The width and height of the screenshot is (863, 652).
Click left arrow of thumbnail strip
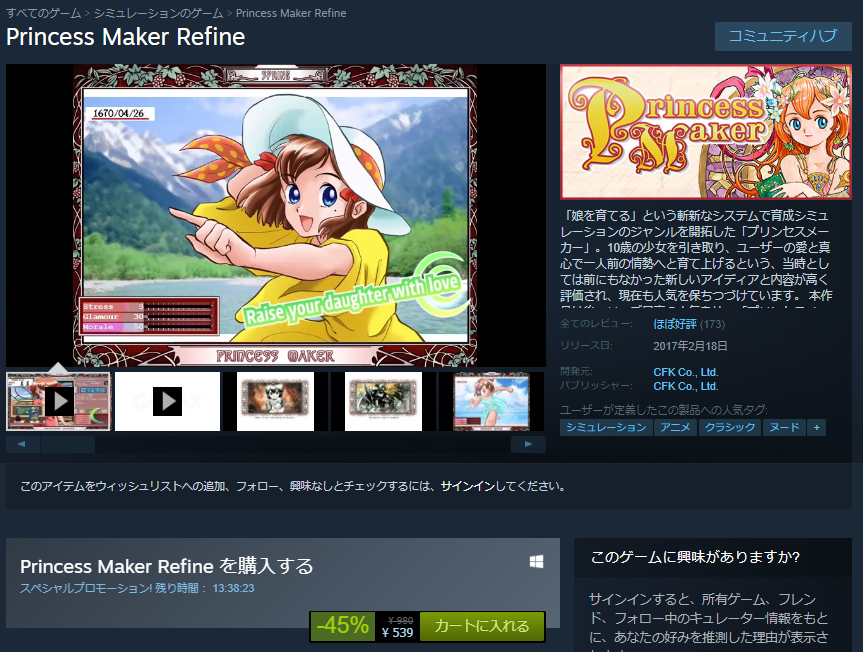[x=22, y=444]
